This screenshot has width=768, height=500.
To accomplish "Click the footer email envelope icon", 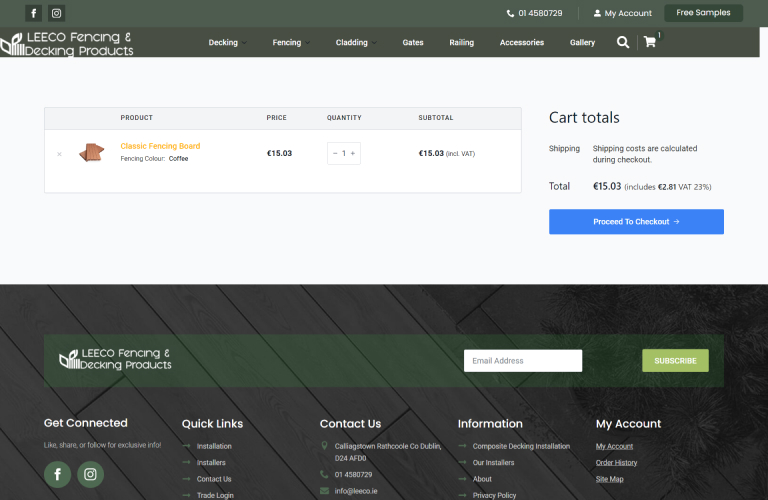I will tap(324, 491).
